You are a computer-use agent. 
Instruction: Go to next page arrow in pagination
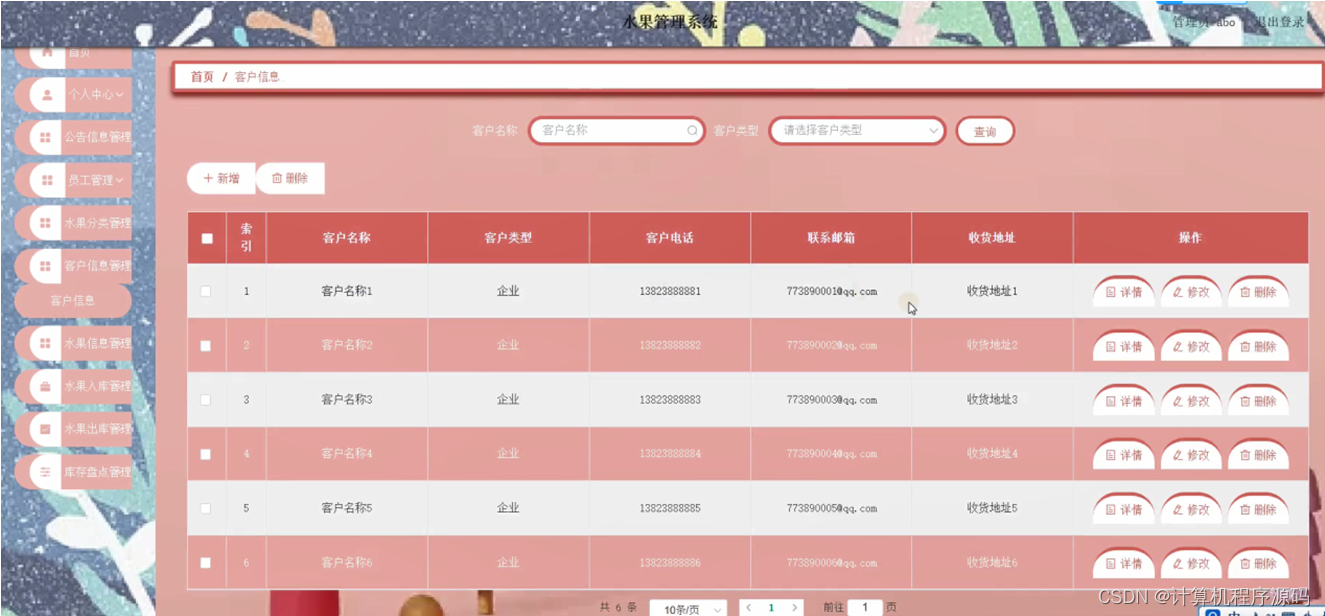795,608
